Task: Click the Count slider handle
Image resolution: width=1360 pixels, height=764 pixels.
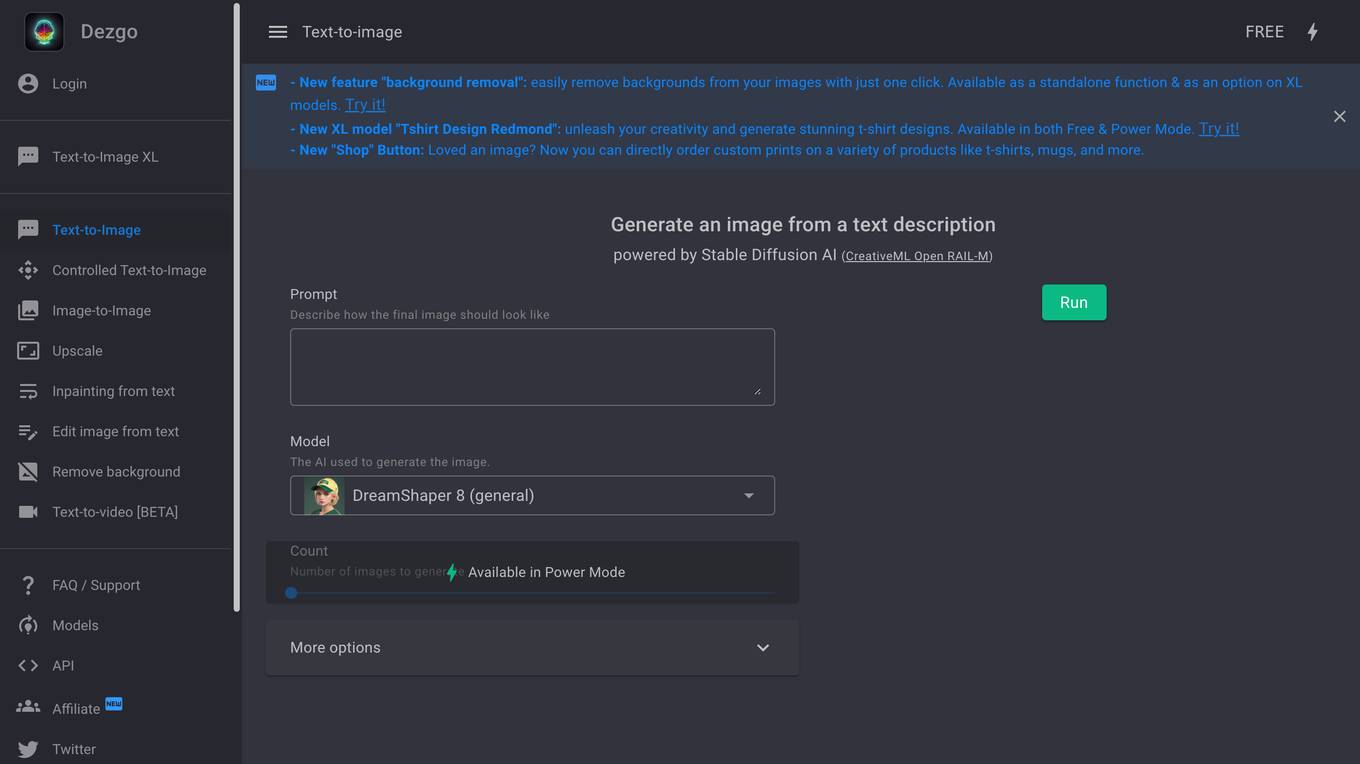Action: coord(291,593)
